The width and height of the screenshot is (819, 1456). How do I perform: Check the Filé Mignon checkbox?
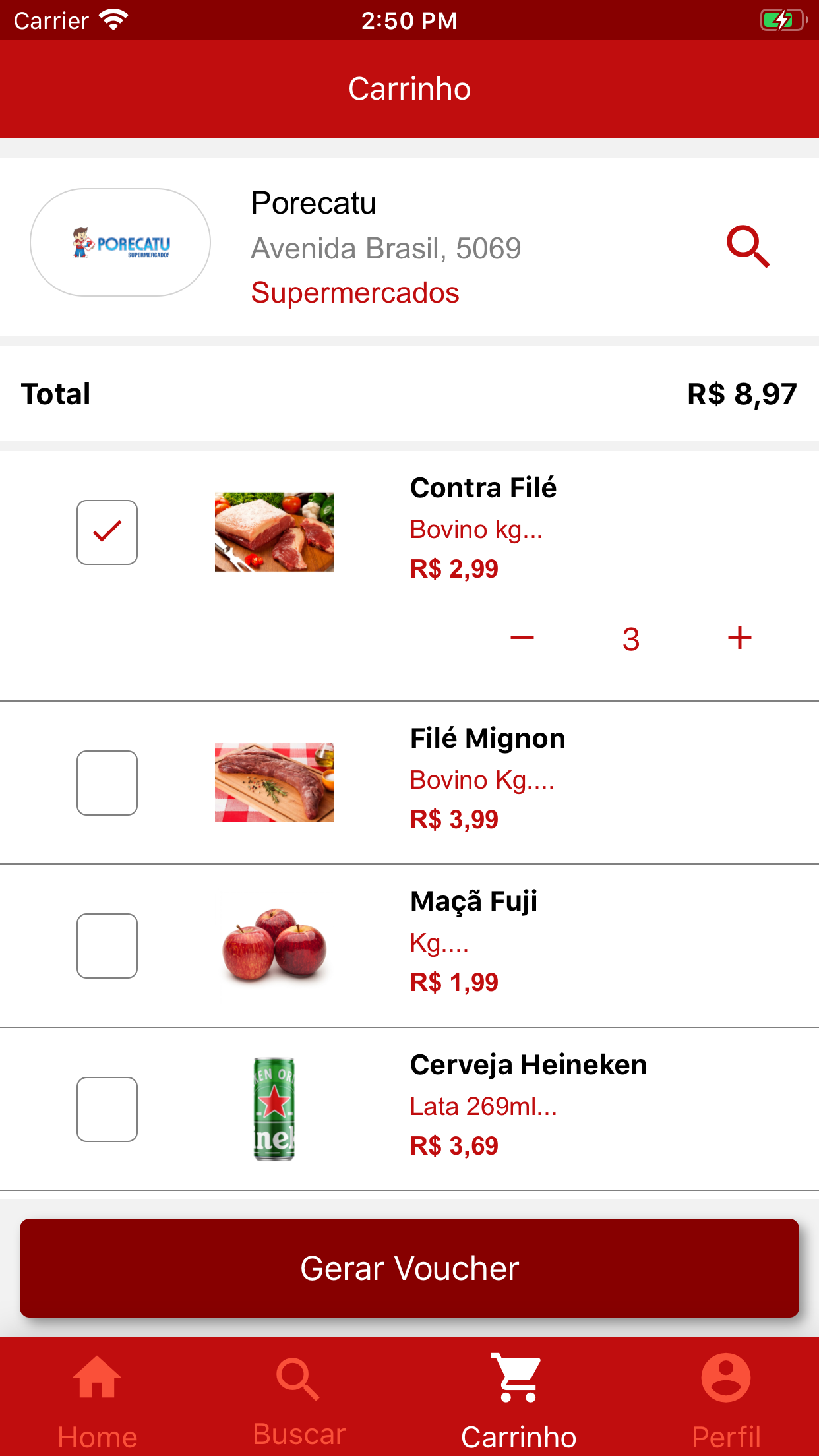point(107,783)
